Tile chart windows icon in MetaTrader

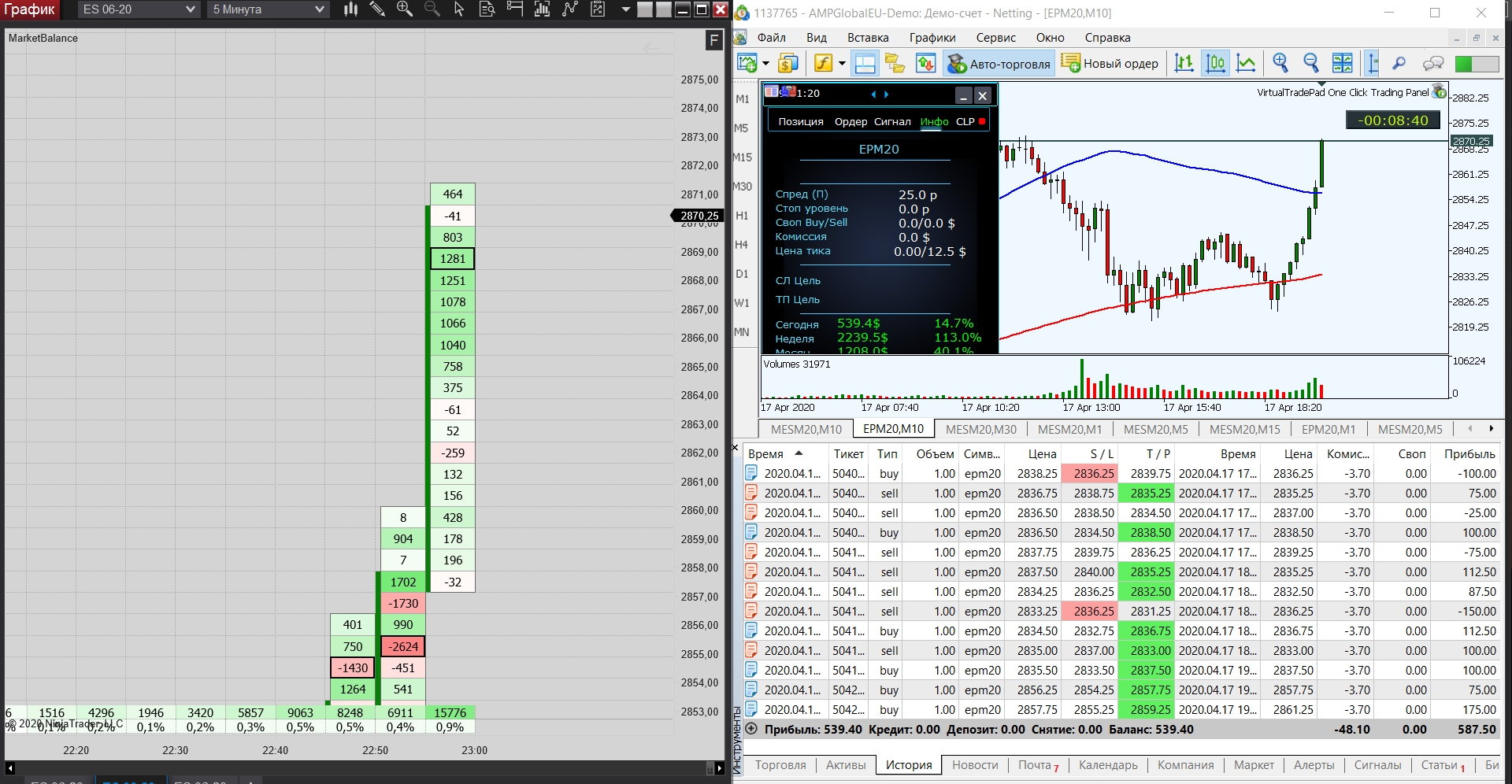click(1342, 64)
